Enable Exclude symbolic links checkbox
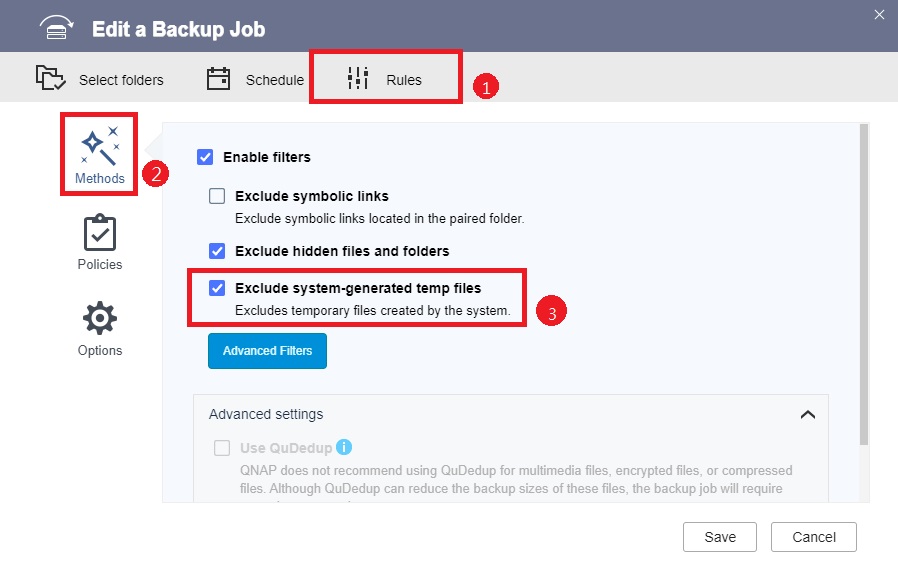The height and width of the screenshot is (567, 898). 217,196
